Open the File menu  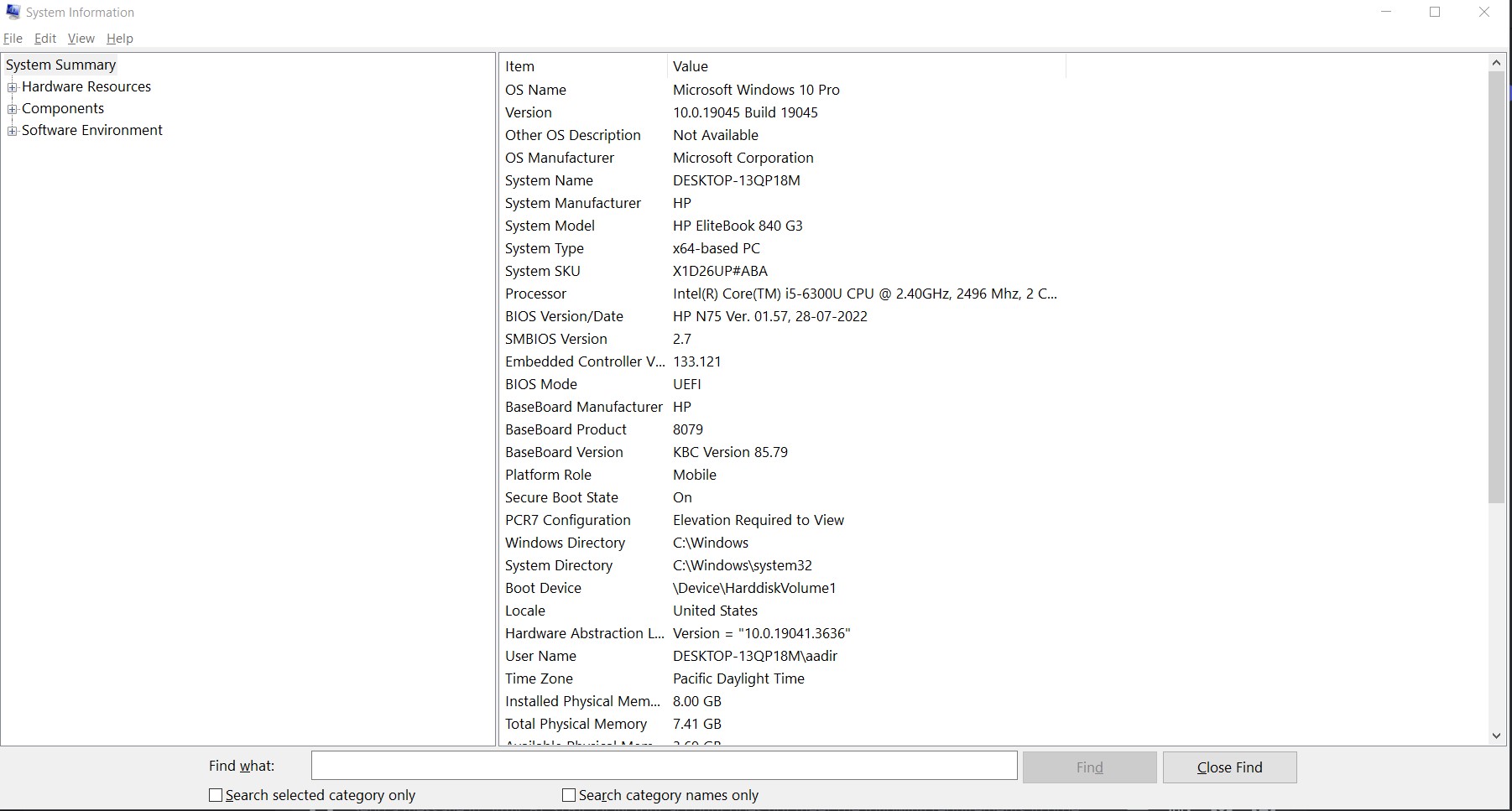pyautogui.click(x=13, y=39)
